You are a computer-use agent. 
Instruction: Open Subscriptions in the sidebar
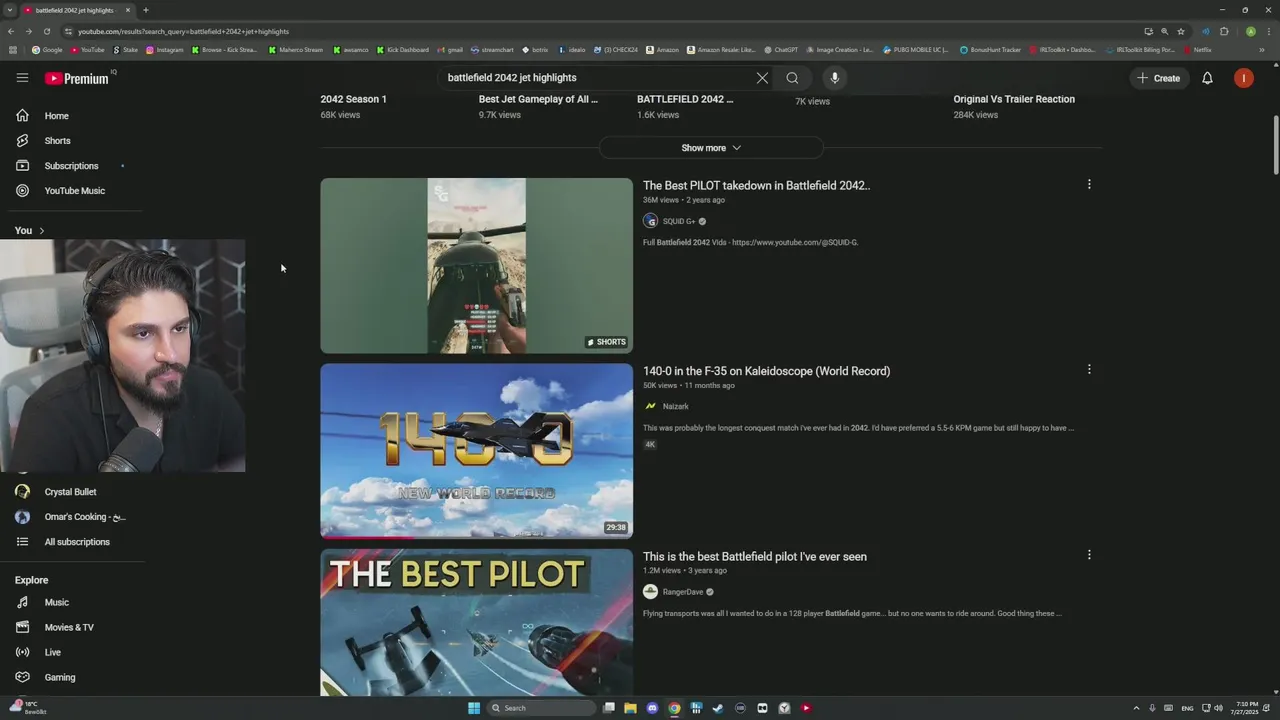[x=72, y=166]
